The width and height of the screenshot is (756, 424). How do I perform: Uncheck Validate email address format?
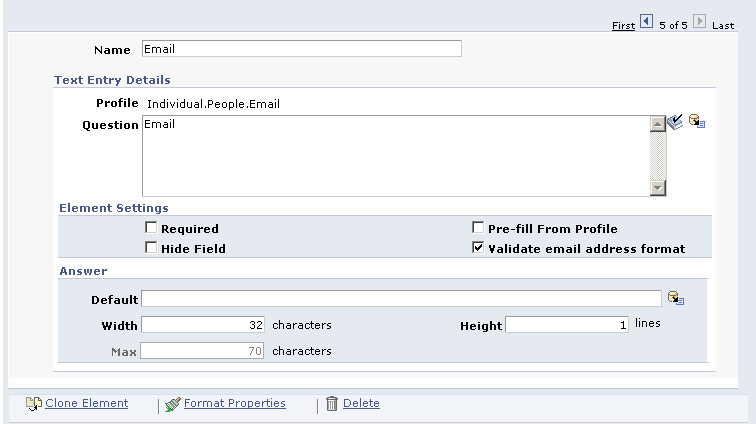[478, 247]
